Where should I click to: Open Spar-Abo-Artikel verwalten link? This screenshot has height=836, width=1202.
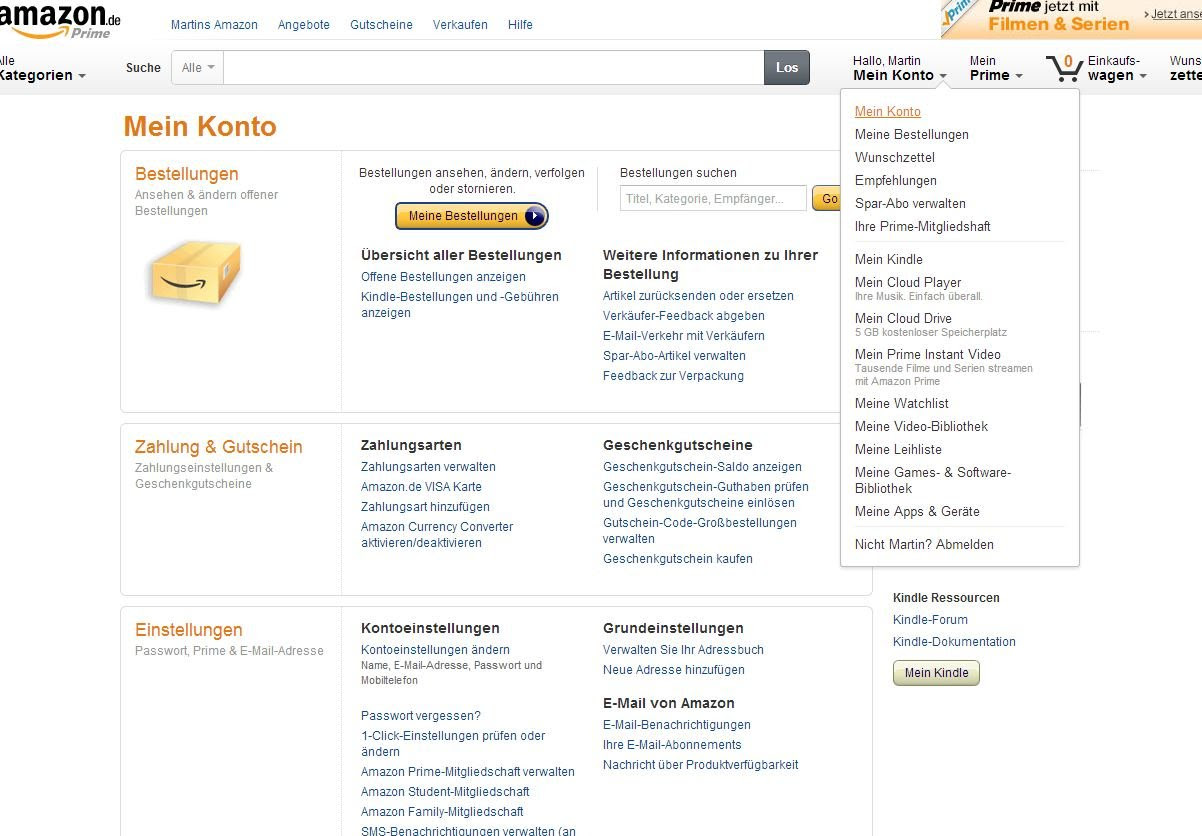pos(674,356)
